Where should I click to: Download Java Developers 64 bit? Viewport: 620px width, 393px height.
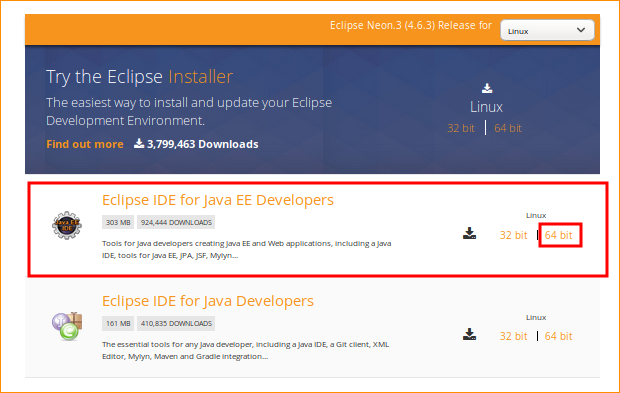point(558,336)
